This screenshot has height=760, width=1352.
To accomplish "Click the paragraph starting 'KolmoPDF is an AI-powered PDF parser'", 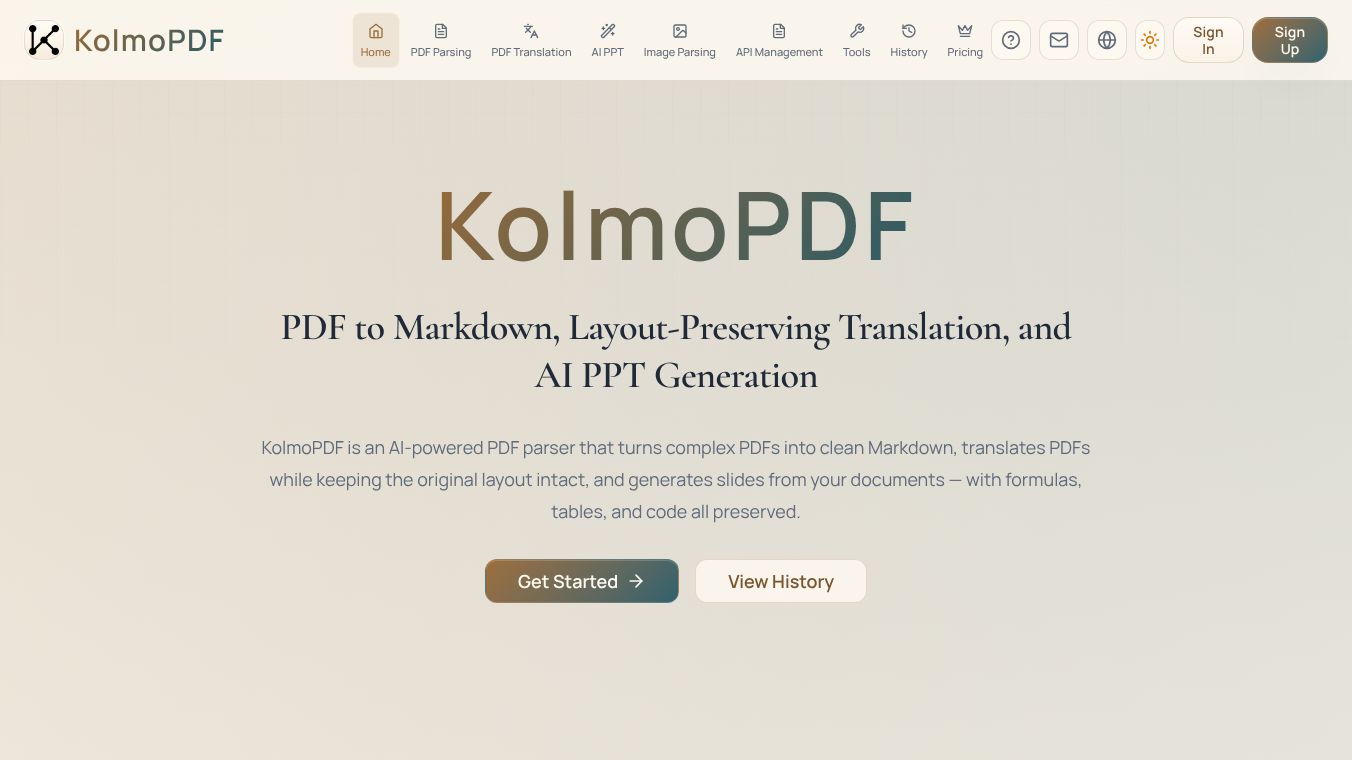I will point(676,480).
